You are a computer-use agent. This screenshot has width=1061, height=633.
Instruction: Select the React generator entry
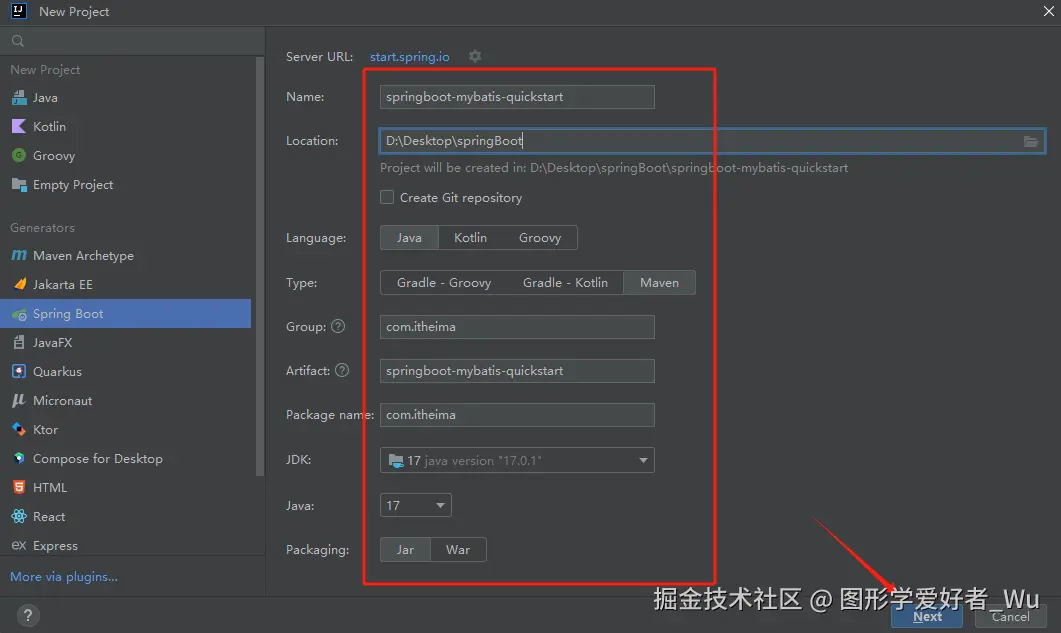tap(125, 517)
